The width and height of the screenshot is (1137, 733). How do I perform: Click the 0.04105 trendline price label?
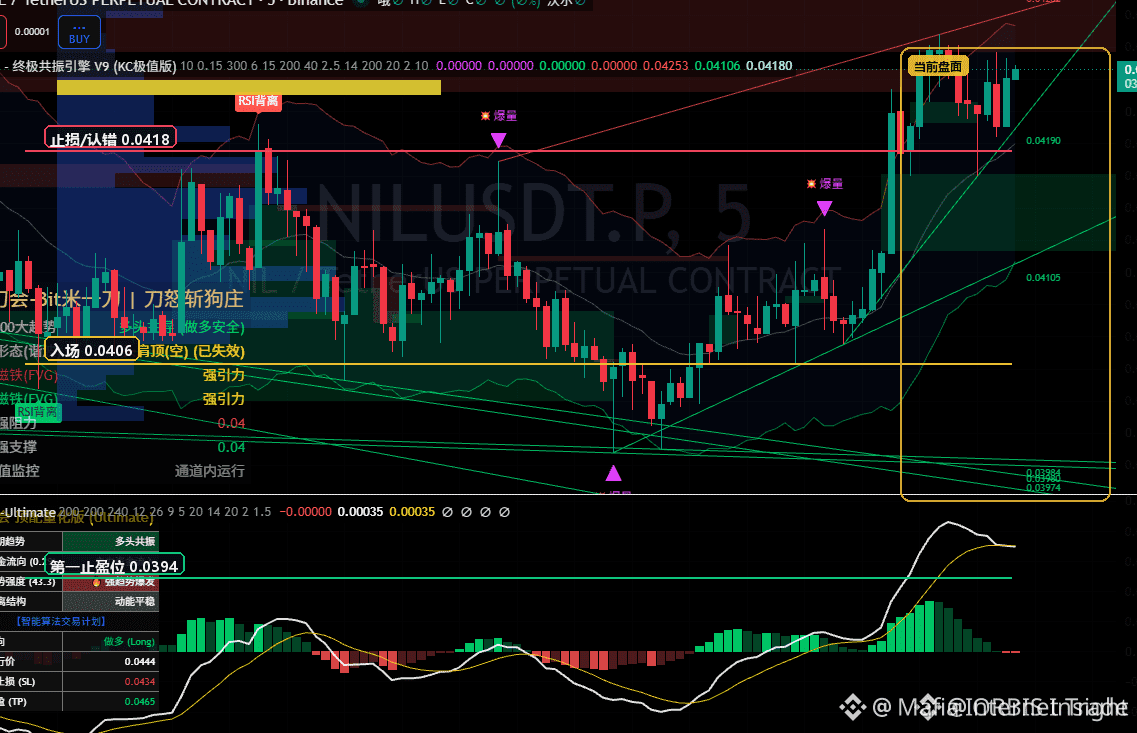tap(1043, 278)
